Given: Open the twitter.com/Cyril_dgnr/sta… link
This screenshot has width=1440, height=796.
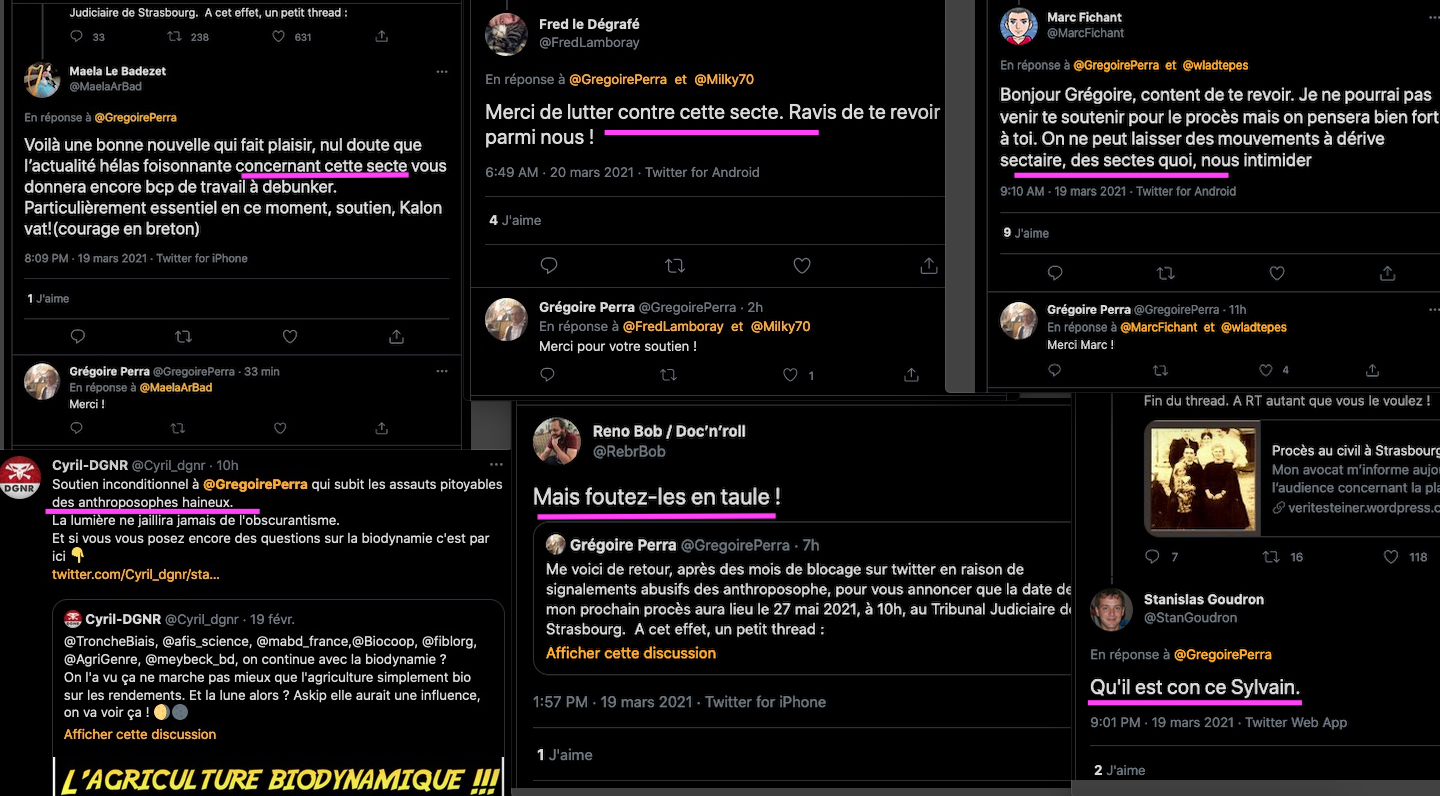Looking at the screenshot, I should pyautogui.click(x=135, y=574).
